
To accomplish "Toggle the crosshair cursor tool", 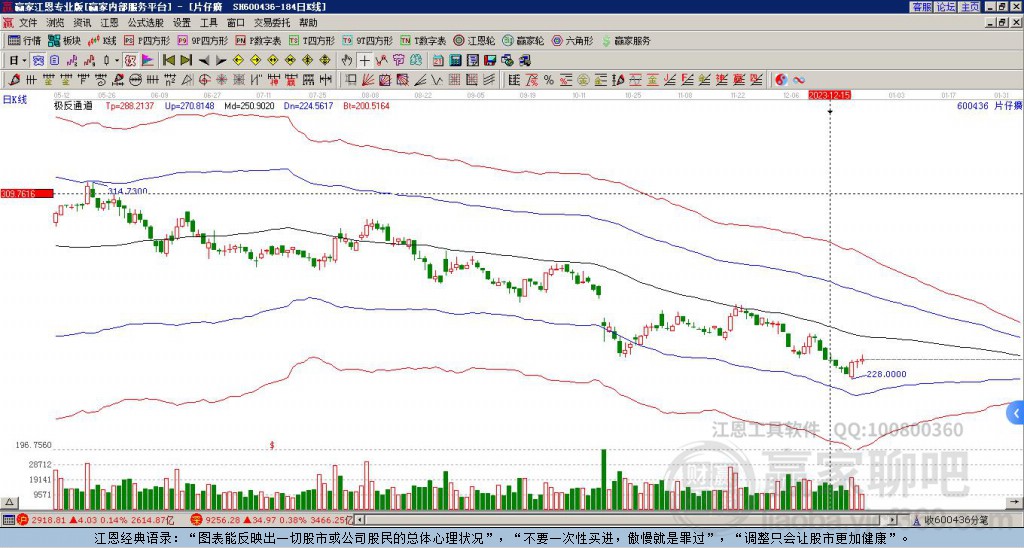I will point(364,61).
